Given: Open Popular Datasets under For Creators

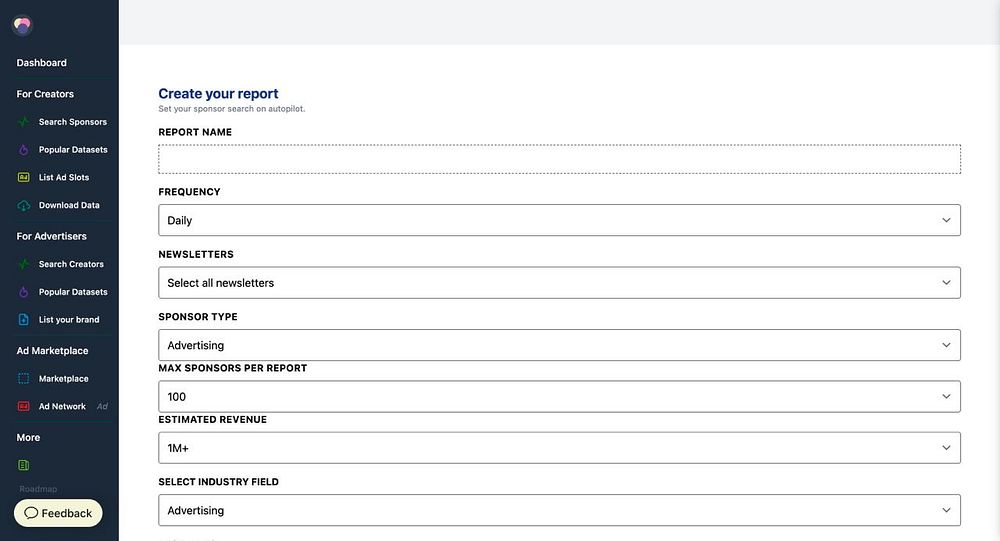Looking at the screenshot, I should point(73,150).
